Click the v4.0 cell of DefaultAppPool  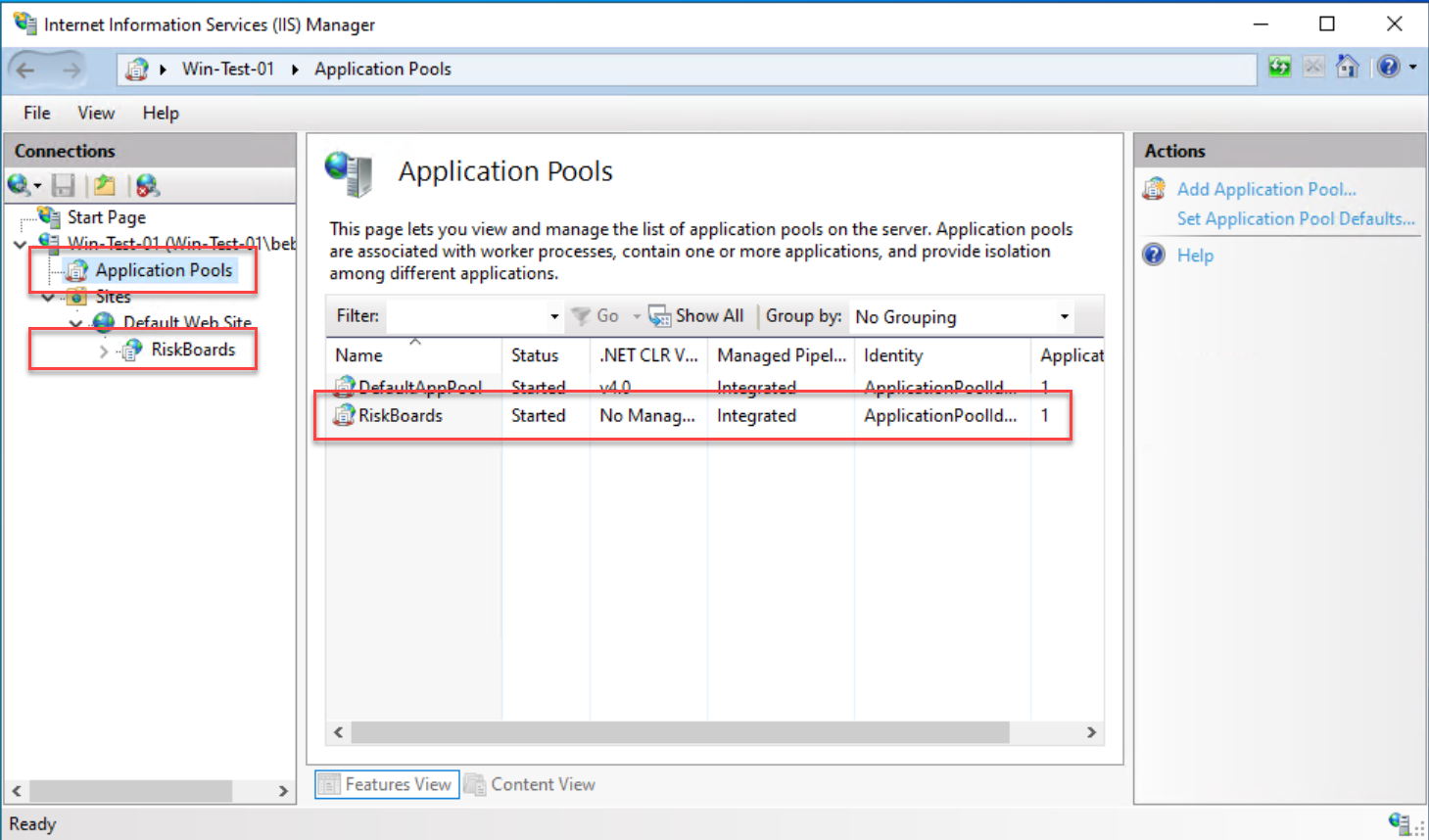point(615,388)
